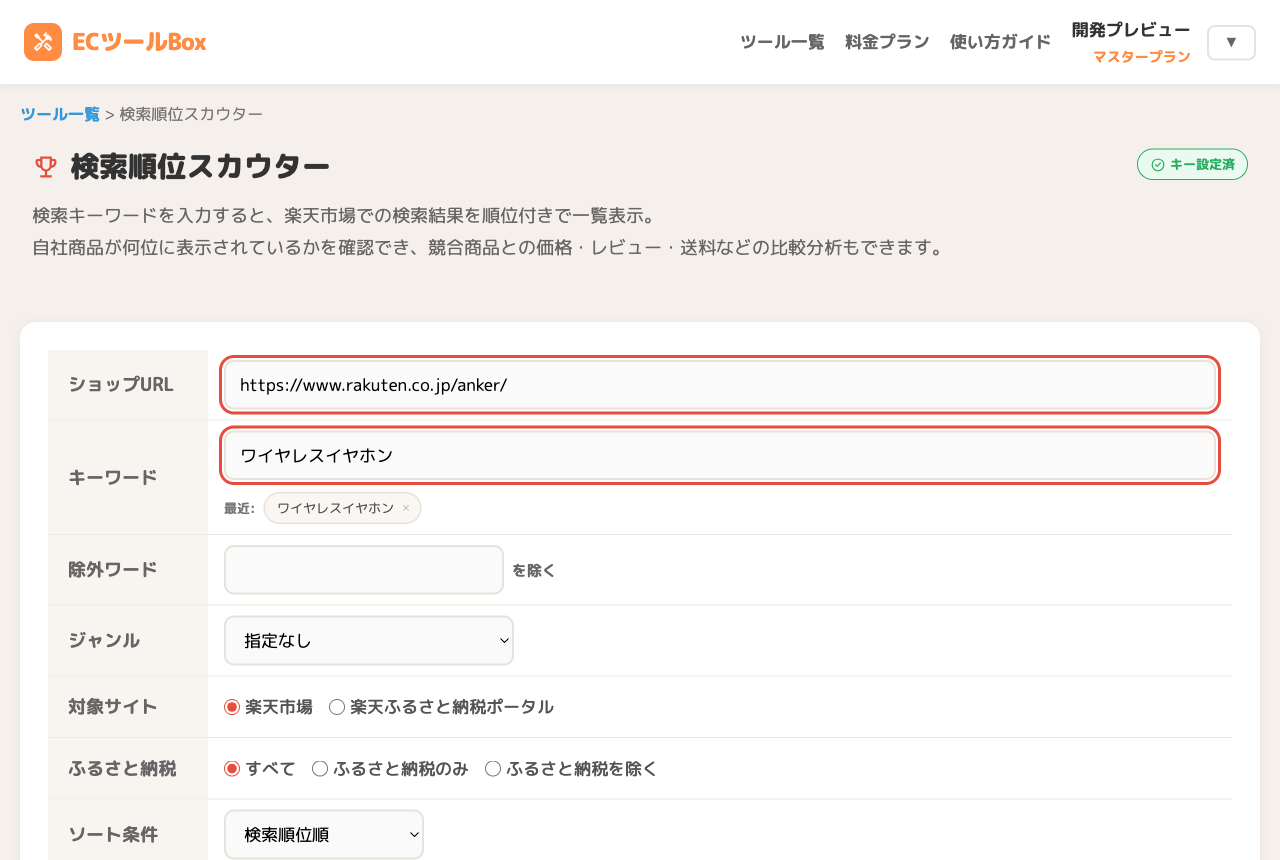This screenshot has width=1280, height=860.
Task: Open the ジャンル dropdown
Action: [x=369, y=640]
